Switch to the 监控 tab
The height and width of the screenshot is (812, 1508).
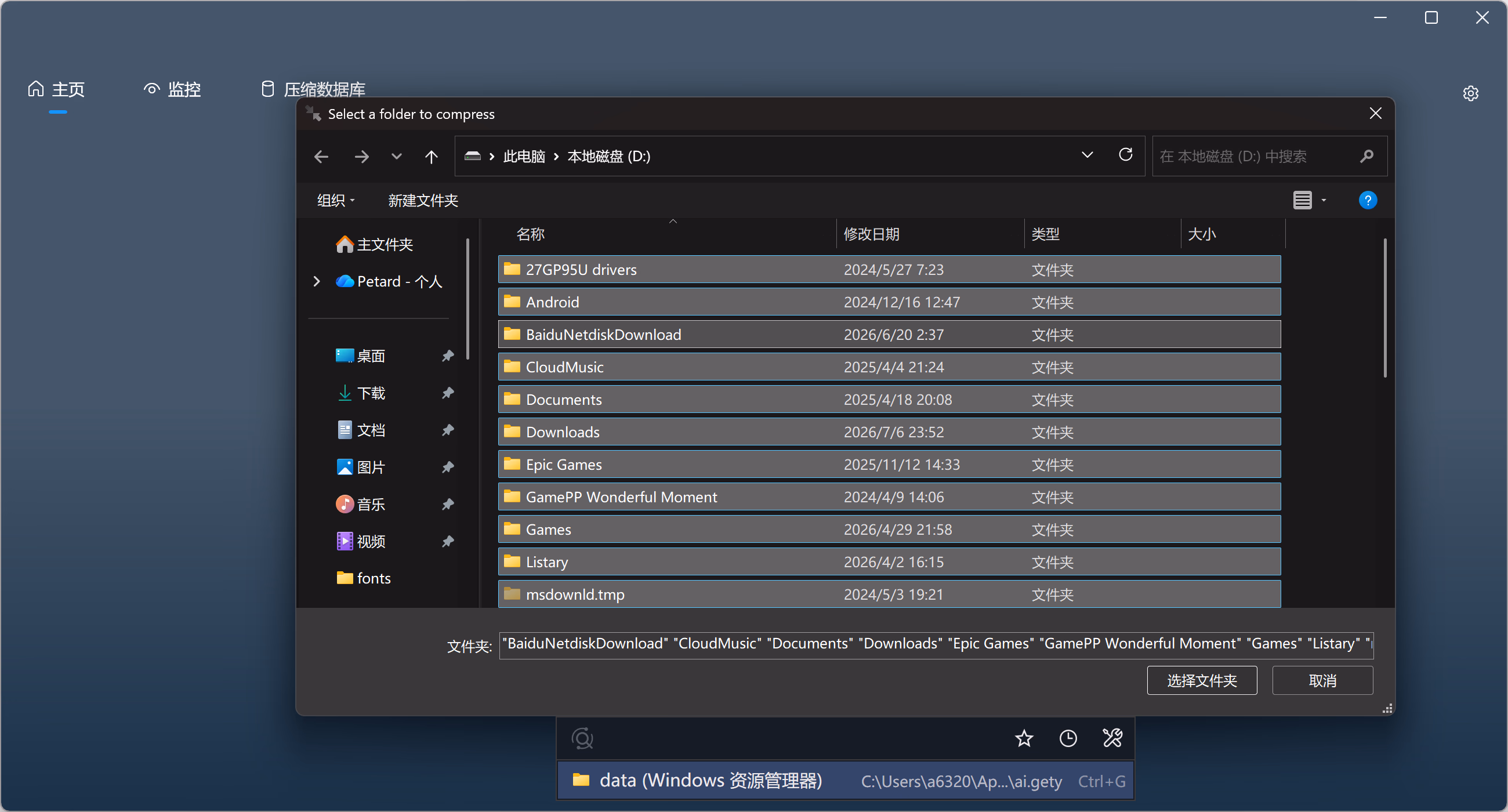coord(172,89)
